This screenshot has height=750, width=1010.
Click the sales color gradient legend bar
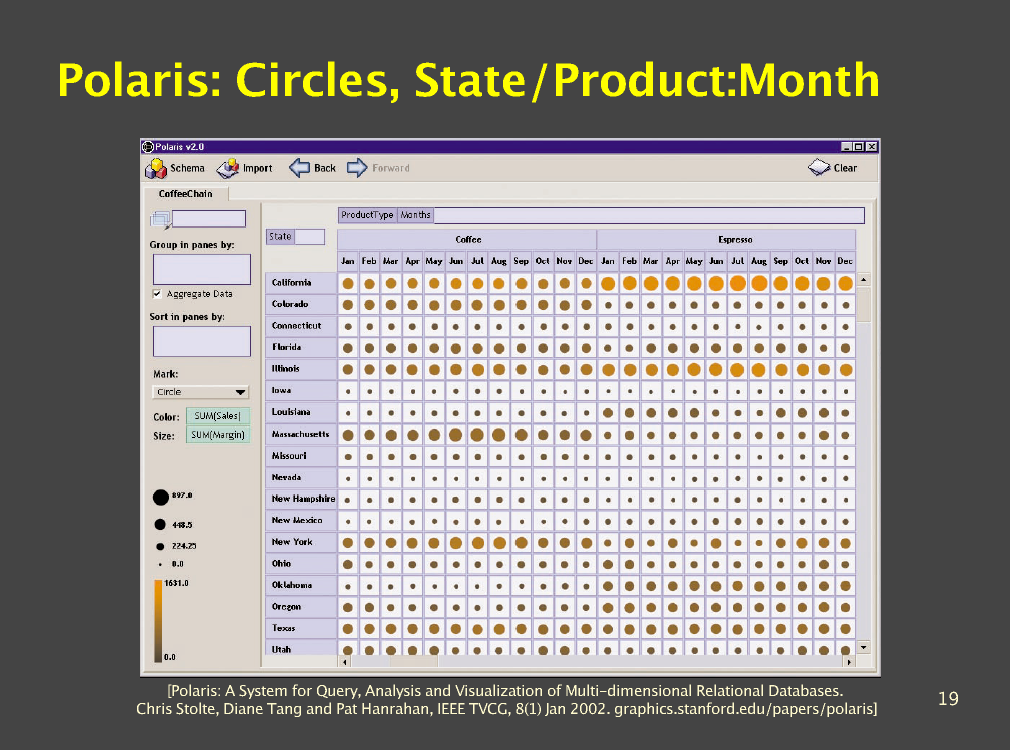click(x=158, y=620)
